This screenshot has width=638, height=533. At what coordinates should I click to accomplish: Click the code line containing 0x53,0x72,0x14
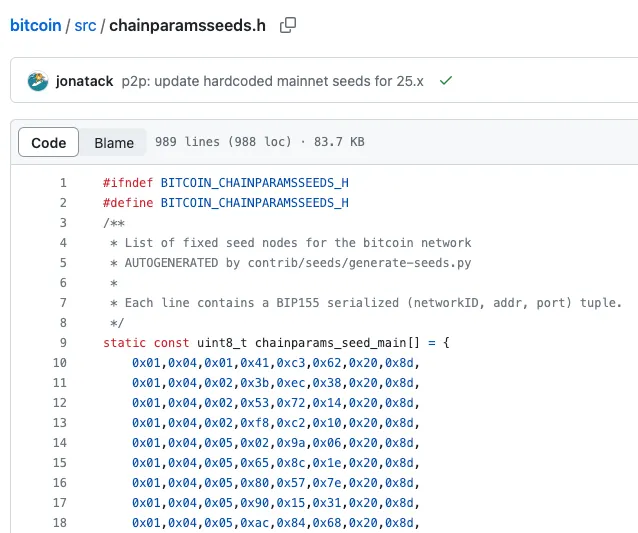coord(276,403)
